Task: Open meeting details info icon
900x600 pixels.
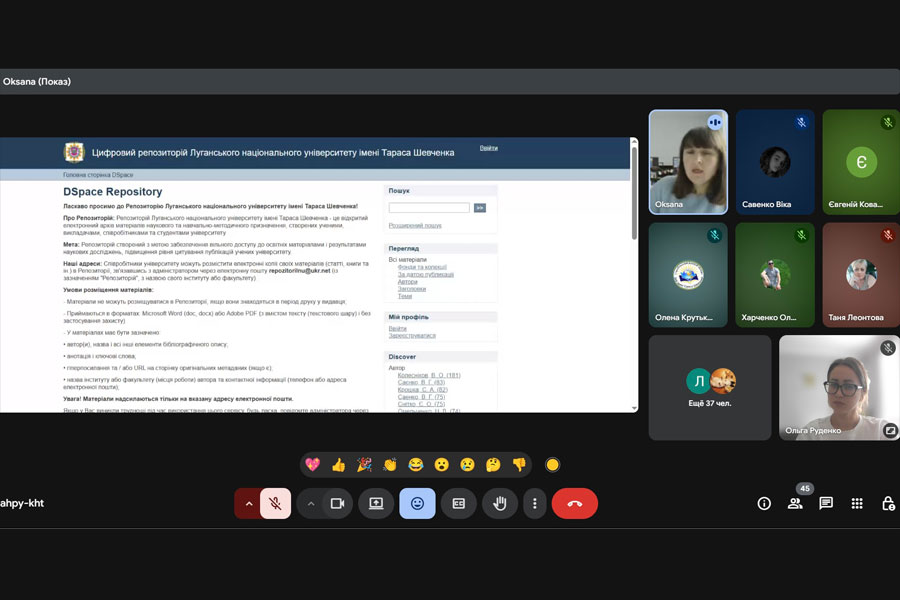Action: coord(764,503)
